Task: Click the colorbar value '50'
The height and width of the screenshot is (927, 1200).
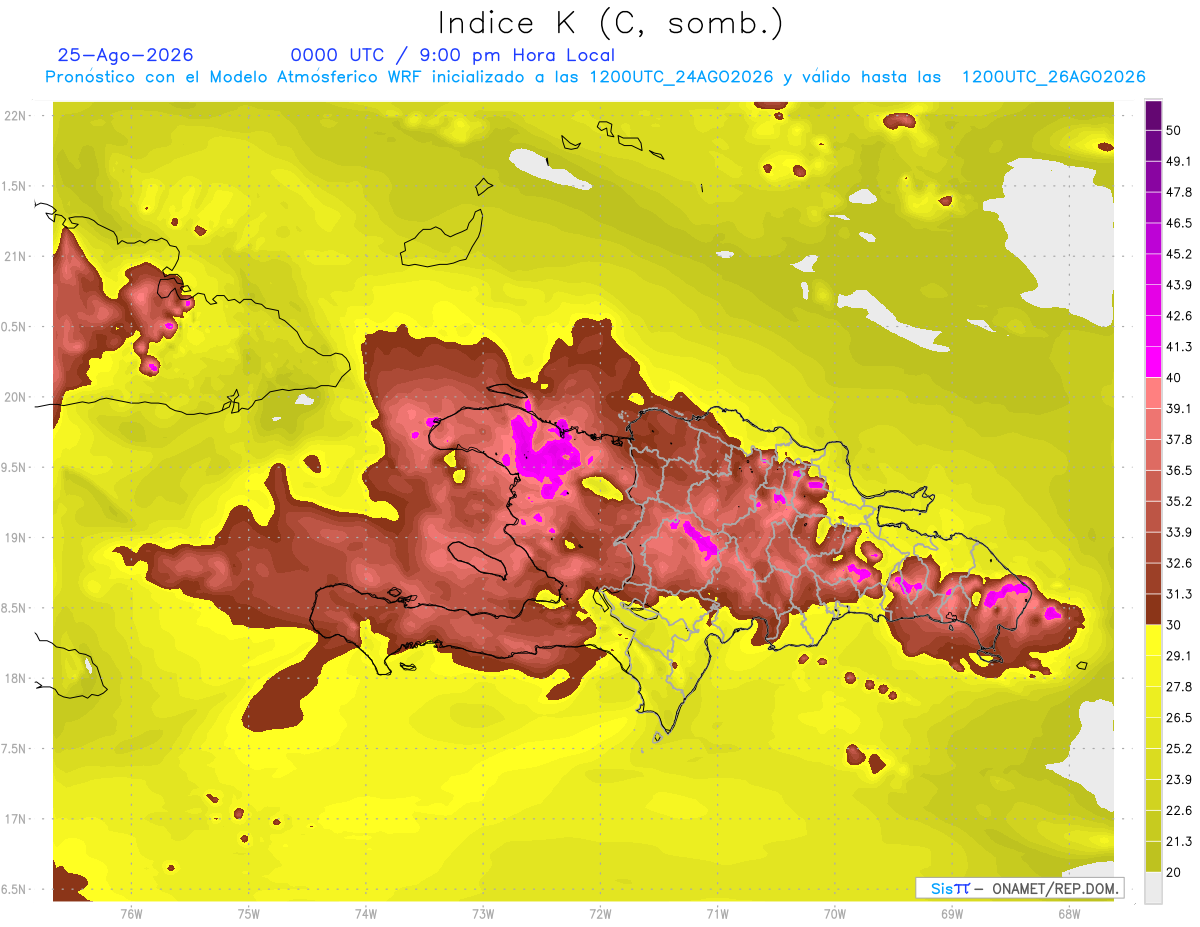Action: (1174, 130)
